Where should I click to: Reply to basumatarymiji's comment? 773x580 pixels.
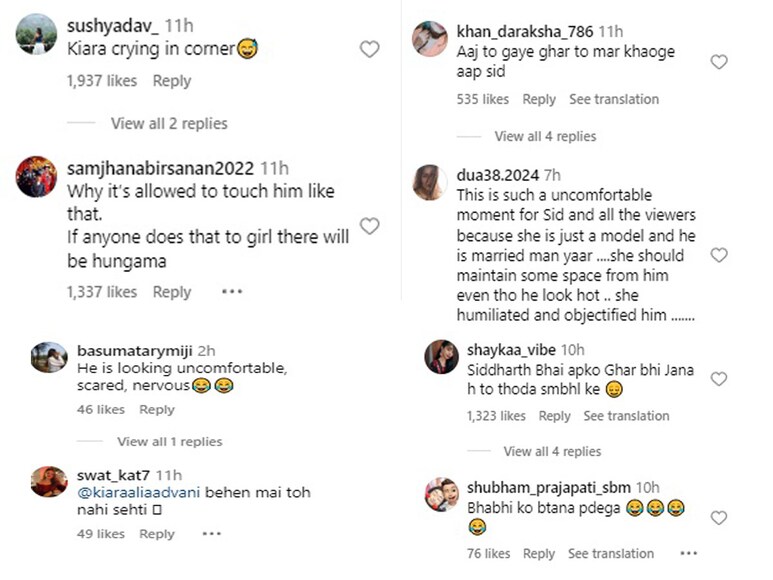pos(157,409)
